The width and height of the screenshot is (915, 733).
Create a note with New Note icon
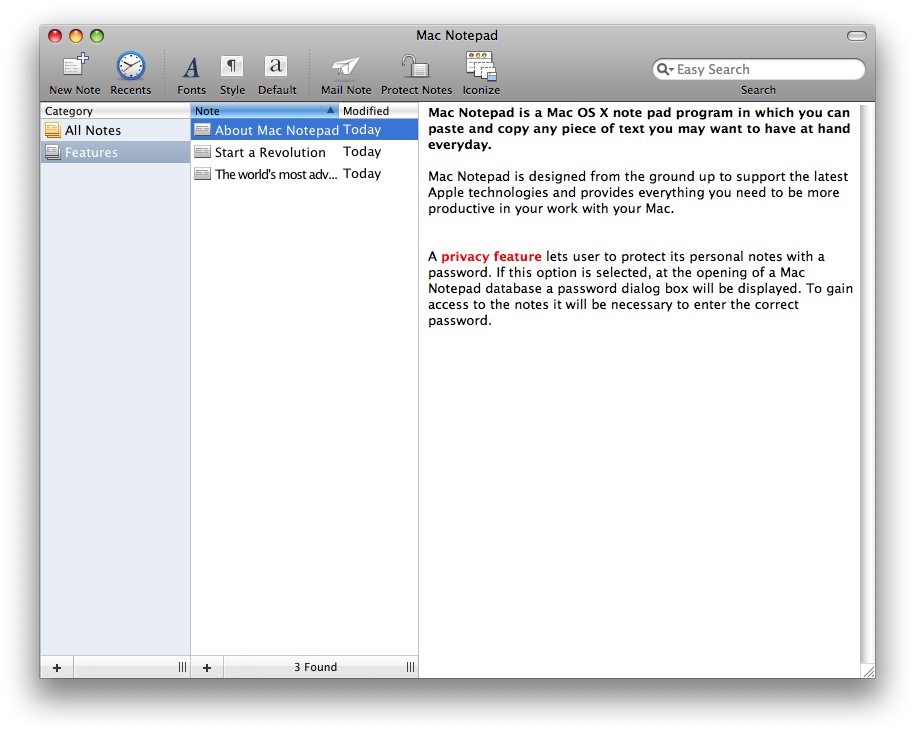[x=75, y=67]
